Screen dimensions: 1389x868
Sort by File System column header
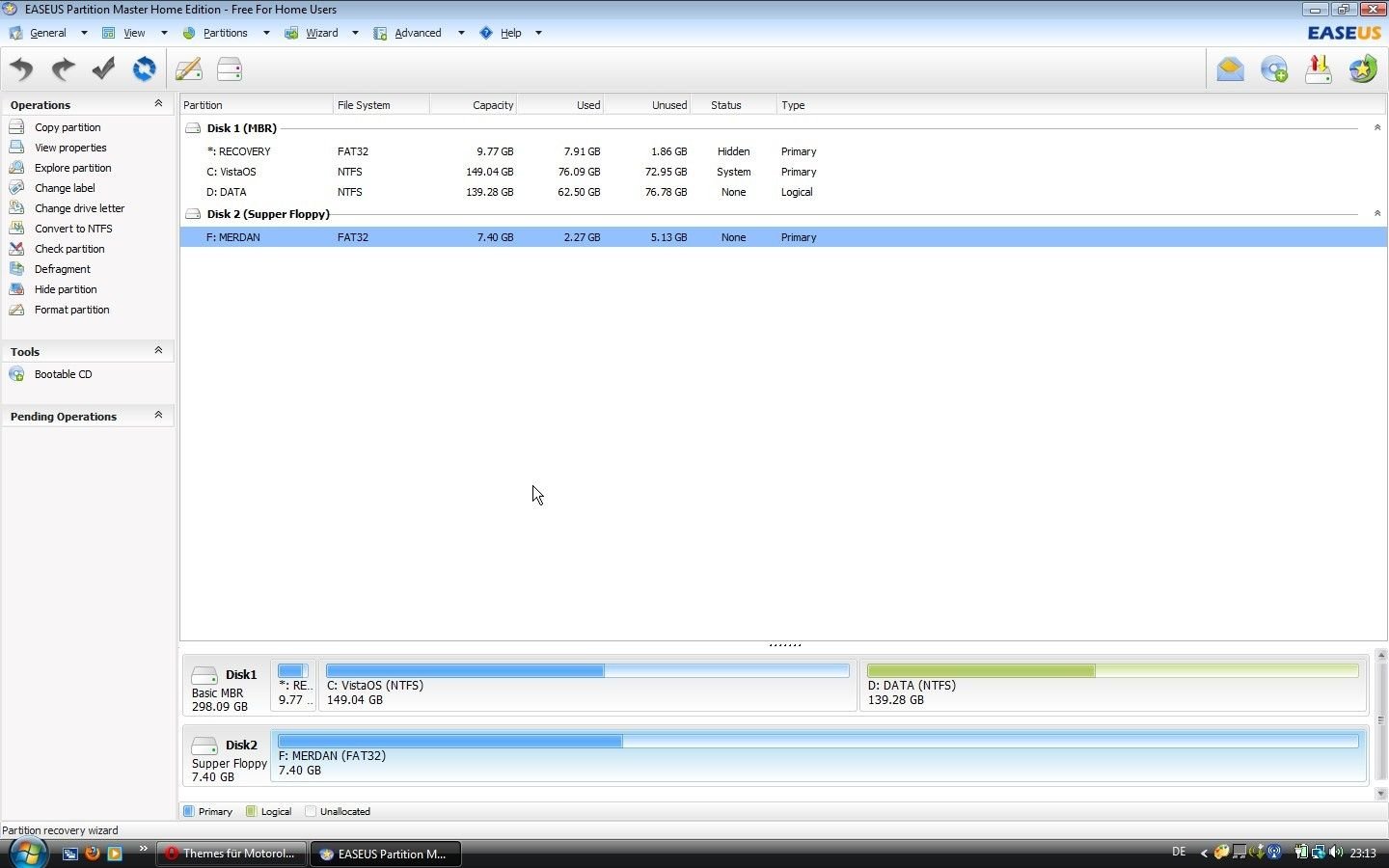tap(381, 105)
